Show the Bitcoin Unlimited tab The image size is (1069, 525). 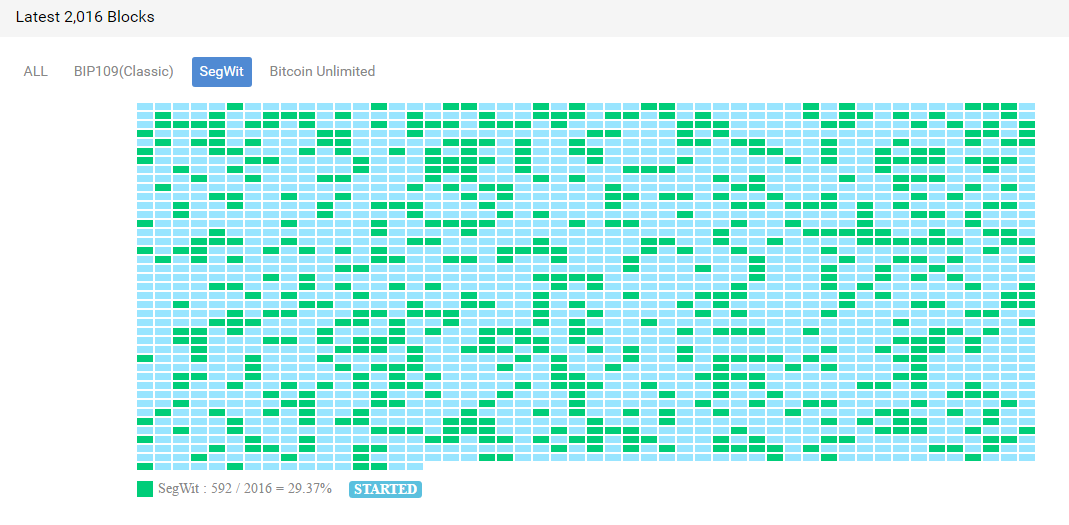[322, 72]
